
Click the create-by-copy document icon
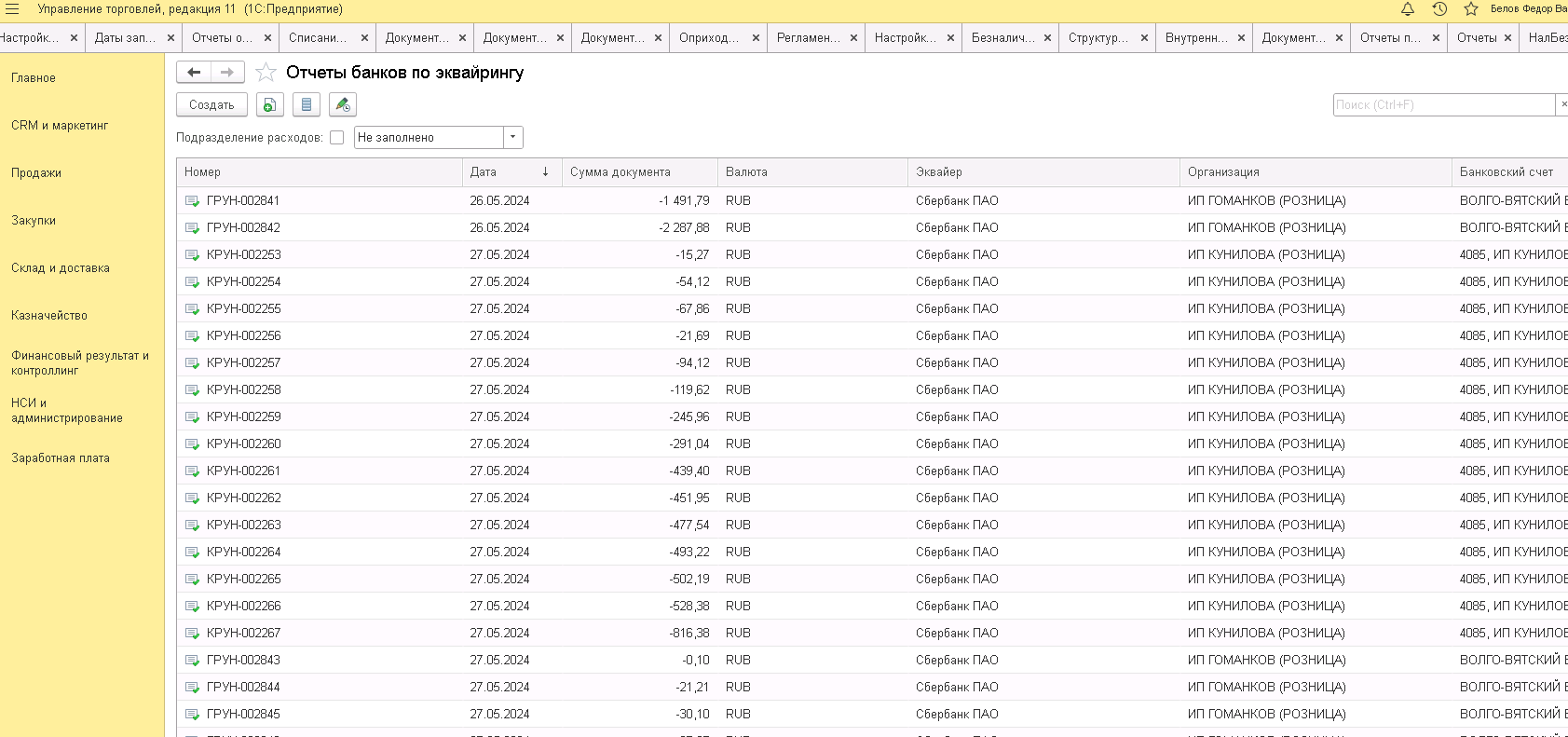click(x=269, y=104)
